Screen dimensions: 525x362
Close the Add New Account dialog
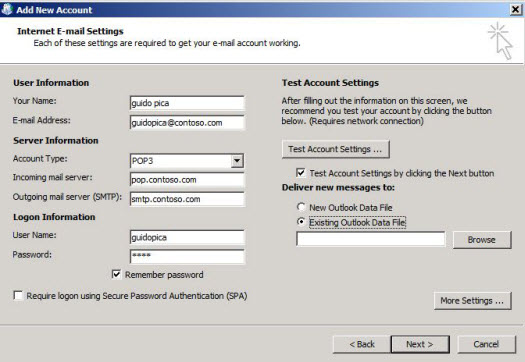(516, 9)
